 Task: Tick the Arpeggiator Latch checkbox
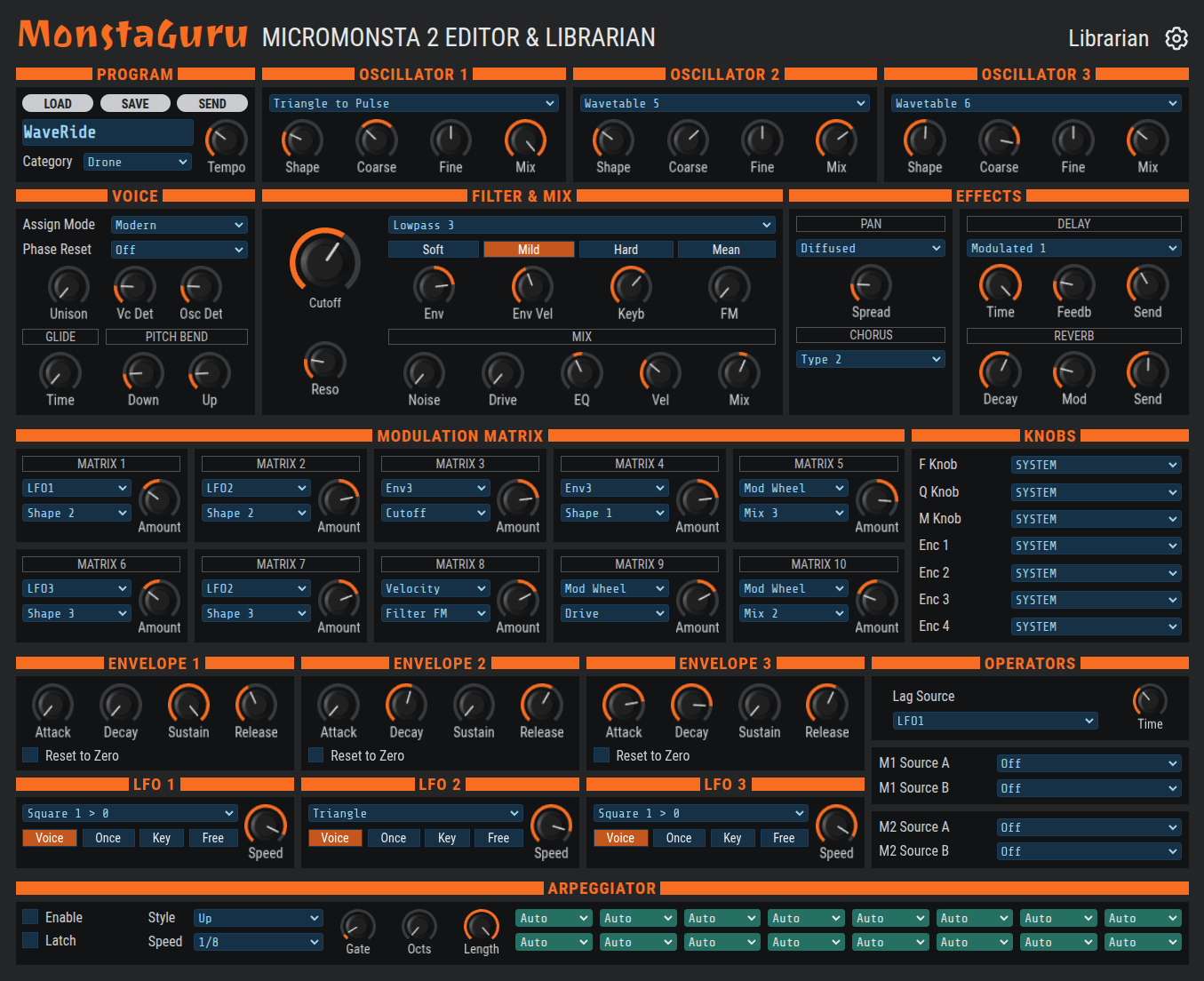pos(30,940)
